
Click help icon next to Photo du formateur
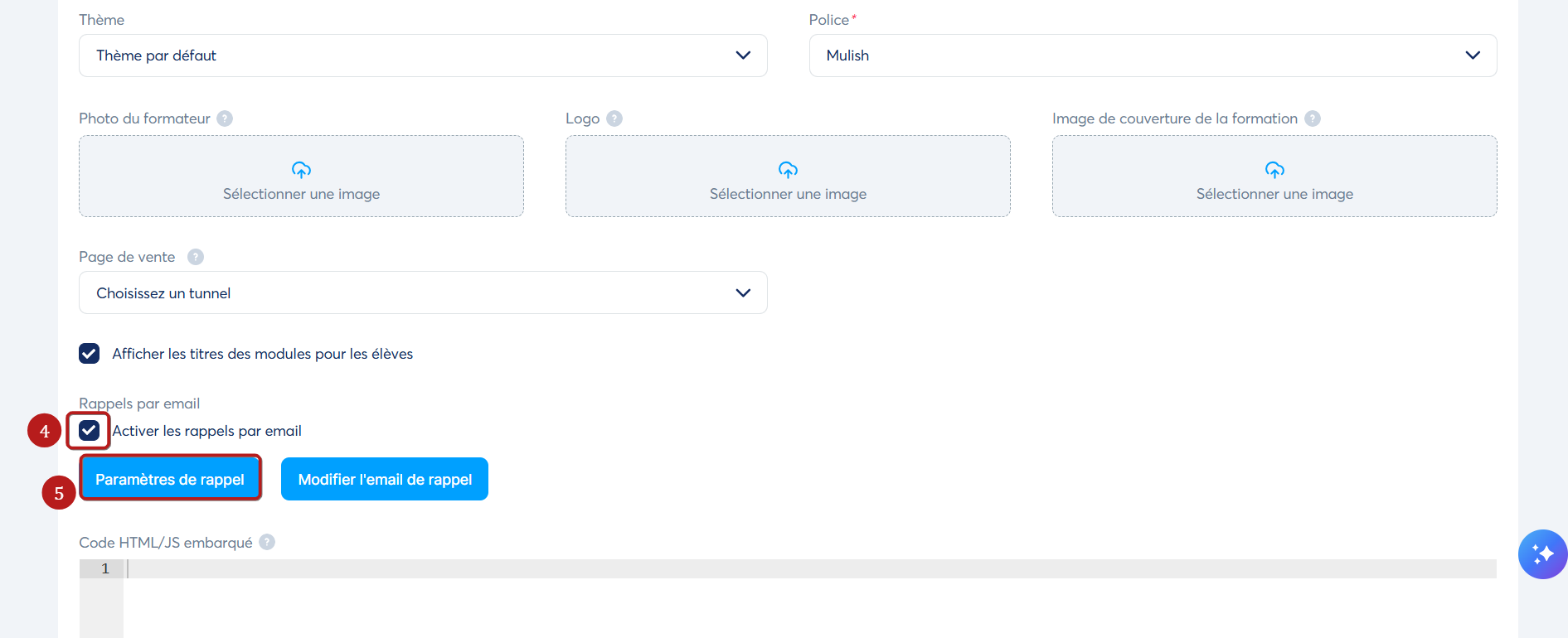225,118
